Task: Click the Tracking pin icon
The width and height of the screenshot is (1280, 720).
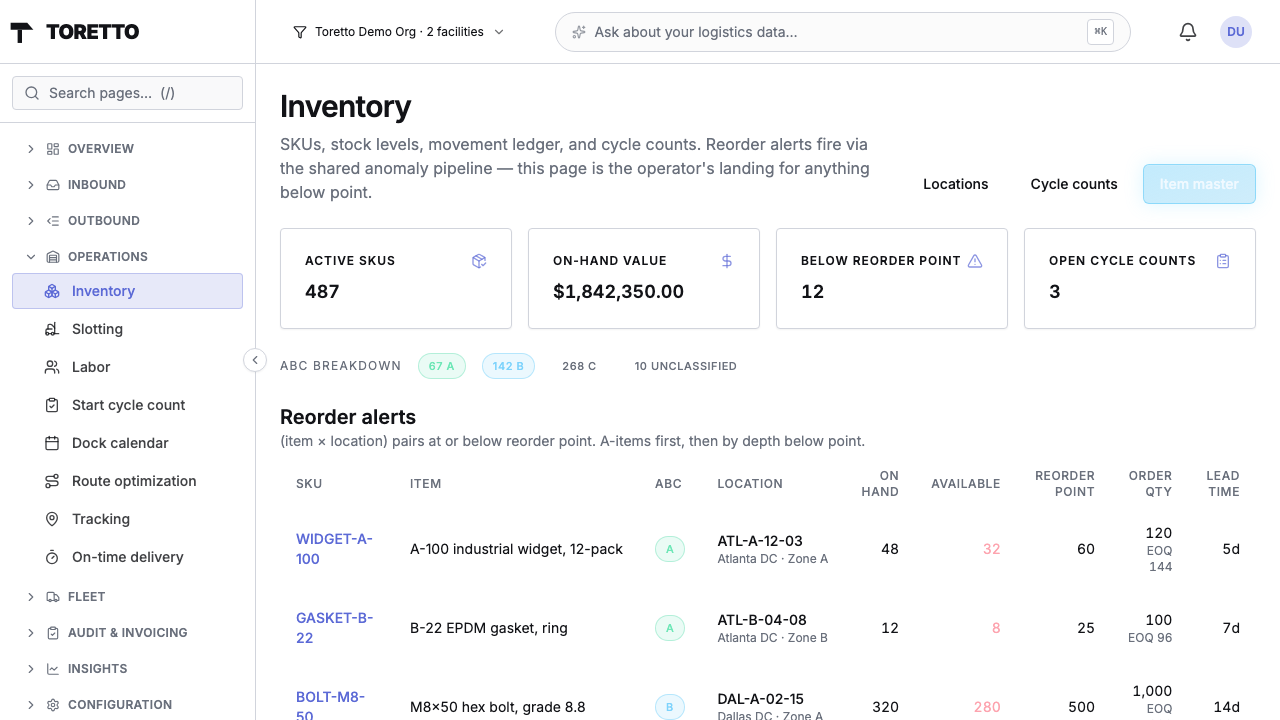Action: click(x=52, y=519)
